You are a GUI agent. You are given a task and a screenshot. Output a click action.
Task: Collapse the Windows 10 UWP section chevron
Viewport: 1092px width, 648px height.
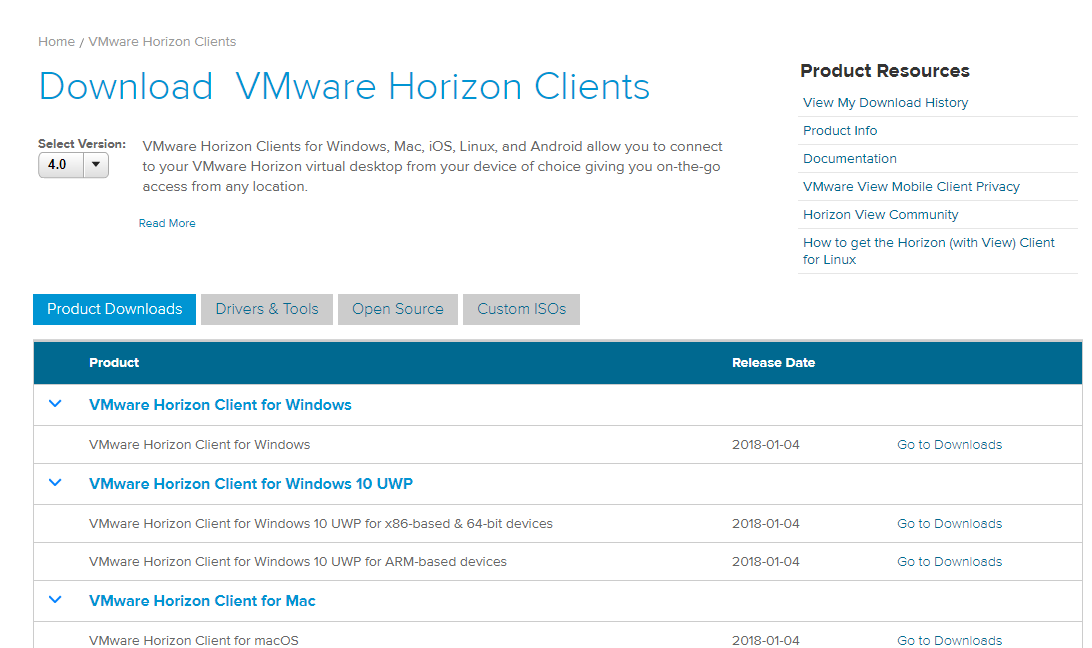click(x=55, y=482)
